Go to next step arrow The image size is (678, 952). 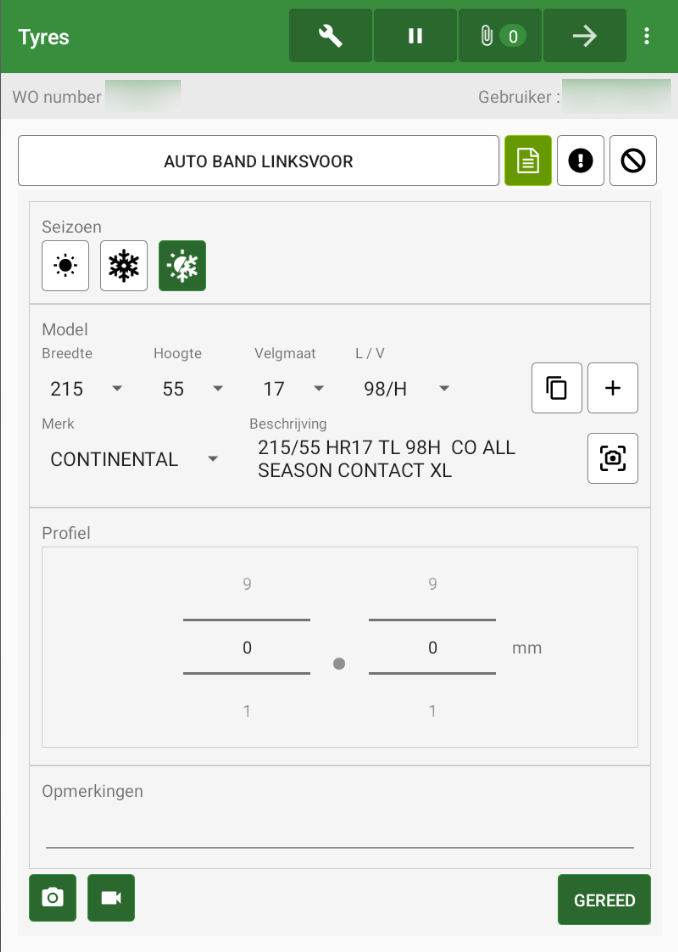584,36
